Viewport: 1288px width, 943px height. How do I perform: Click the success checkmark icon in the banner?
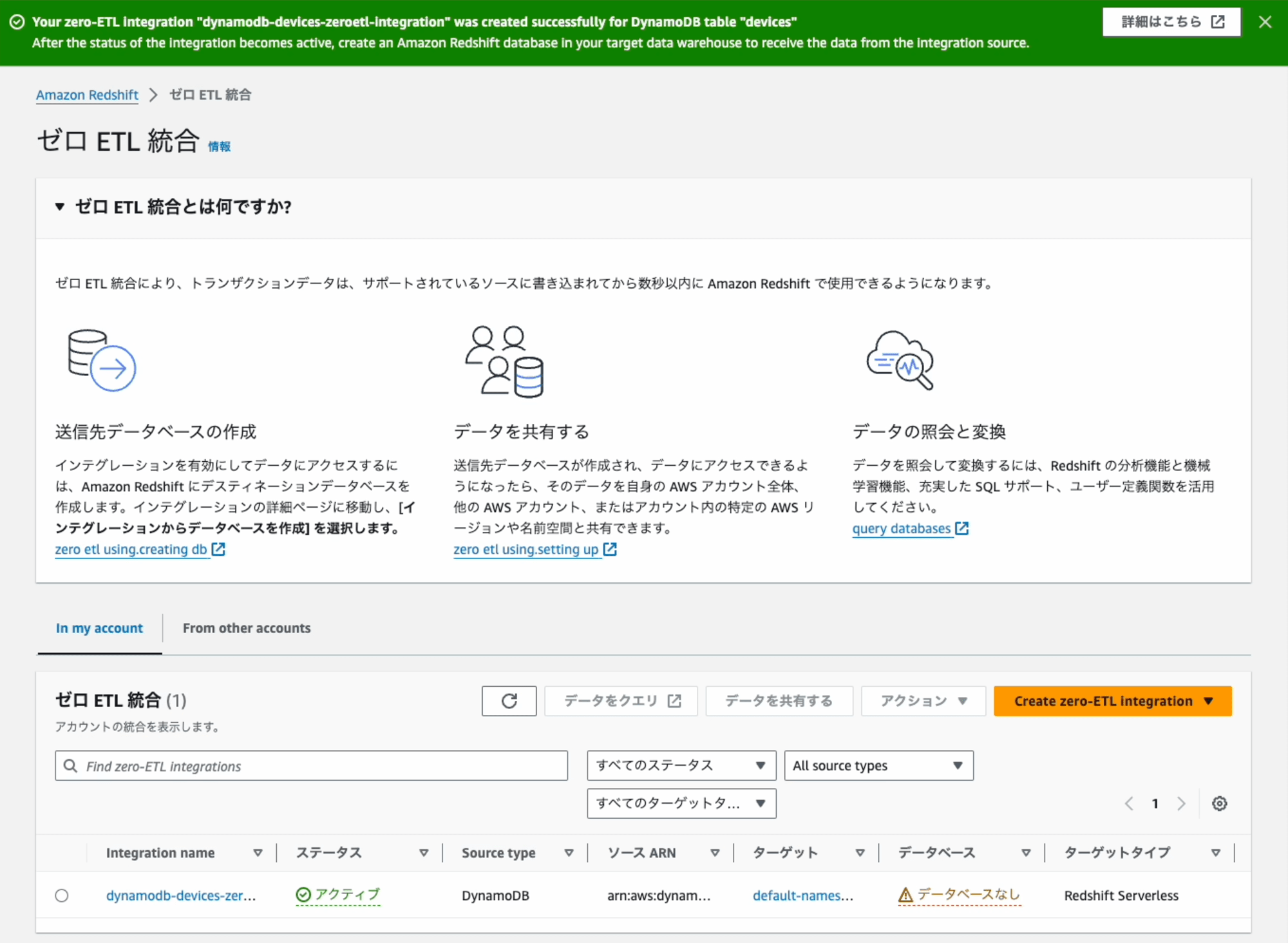click(17, 22)
